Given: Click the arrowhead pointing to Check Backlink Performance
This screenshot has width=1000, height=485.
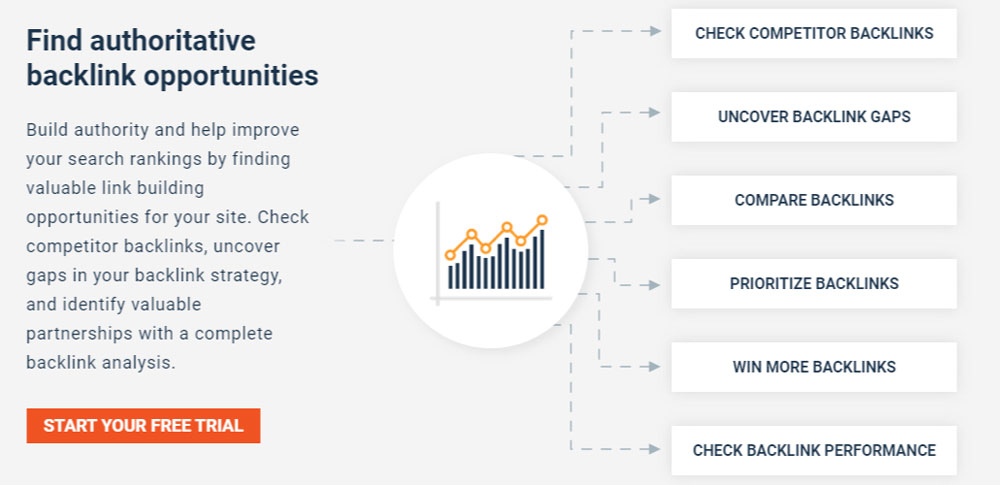Looking at the screenshot, I should (x=654, y=449).
